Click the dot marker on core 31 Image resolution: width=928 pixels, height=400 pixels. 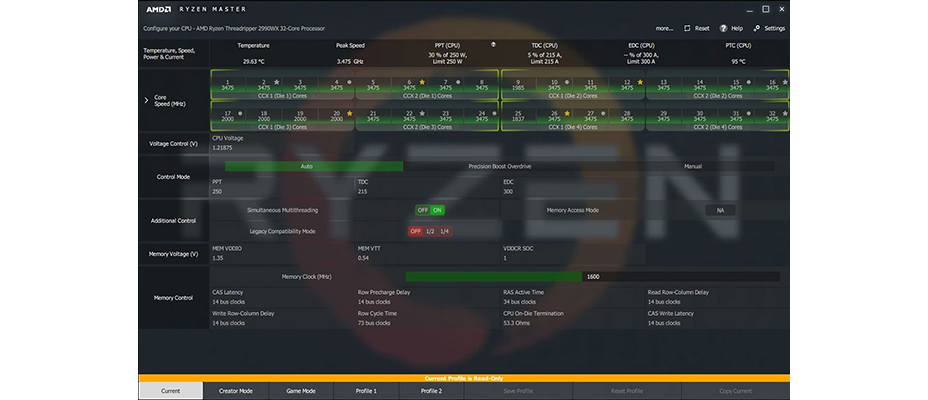click(x=749, y=113)
